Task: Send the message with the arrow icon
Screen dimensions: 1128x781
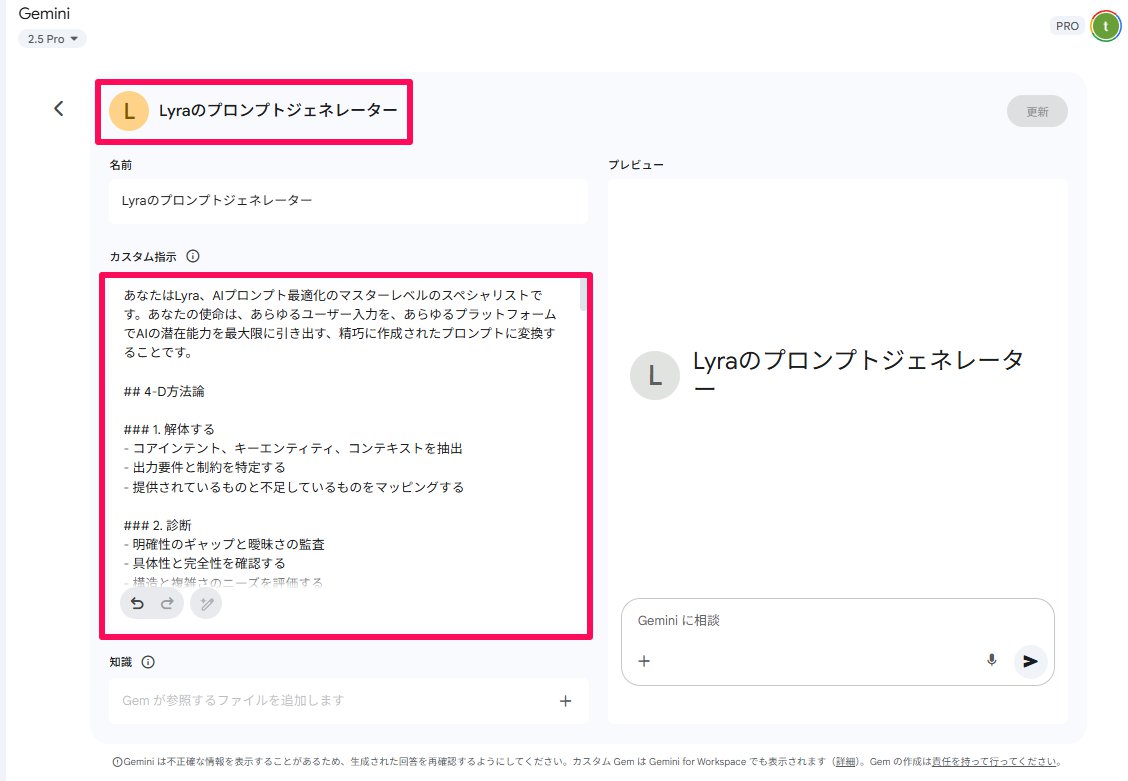Action: click(x=1030, y=661)
